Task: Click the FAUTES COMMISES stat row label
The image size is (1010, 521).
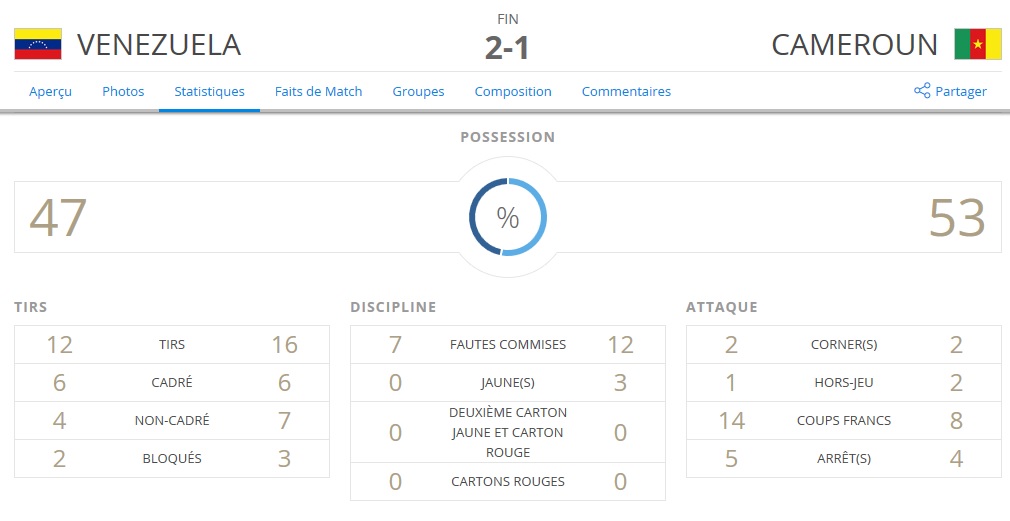Action: 508,345
